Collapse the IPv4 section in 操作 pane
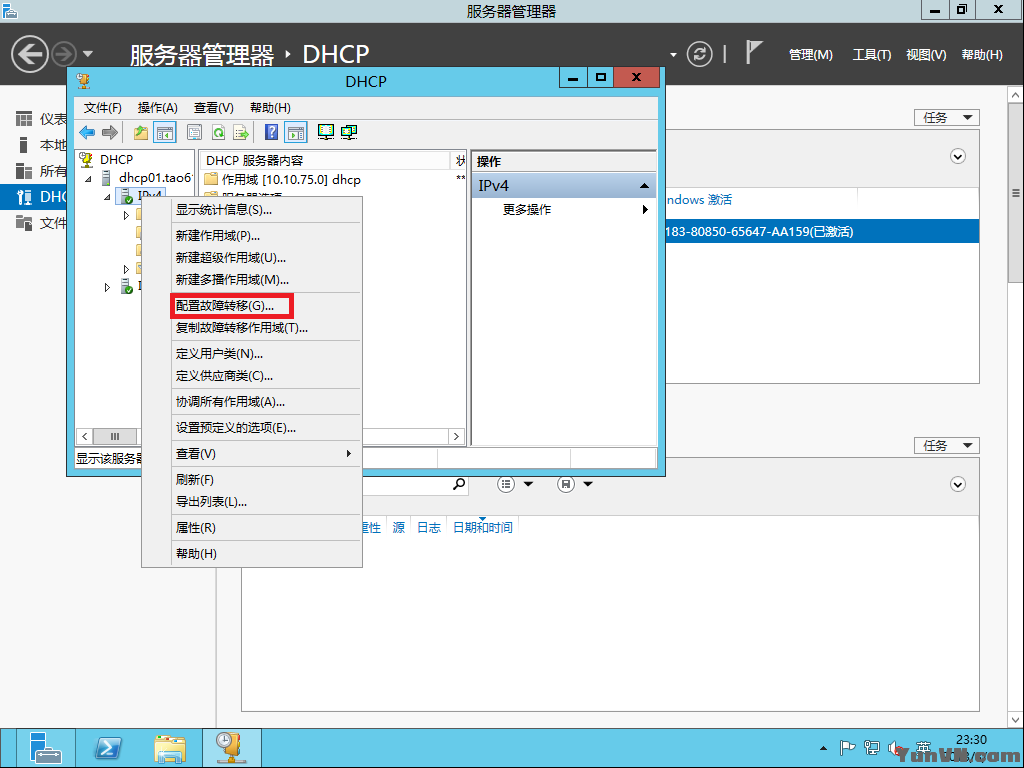 point(644,186)
